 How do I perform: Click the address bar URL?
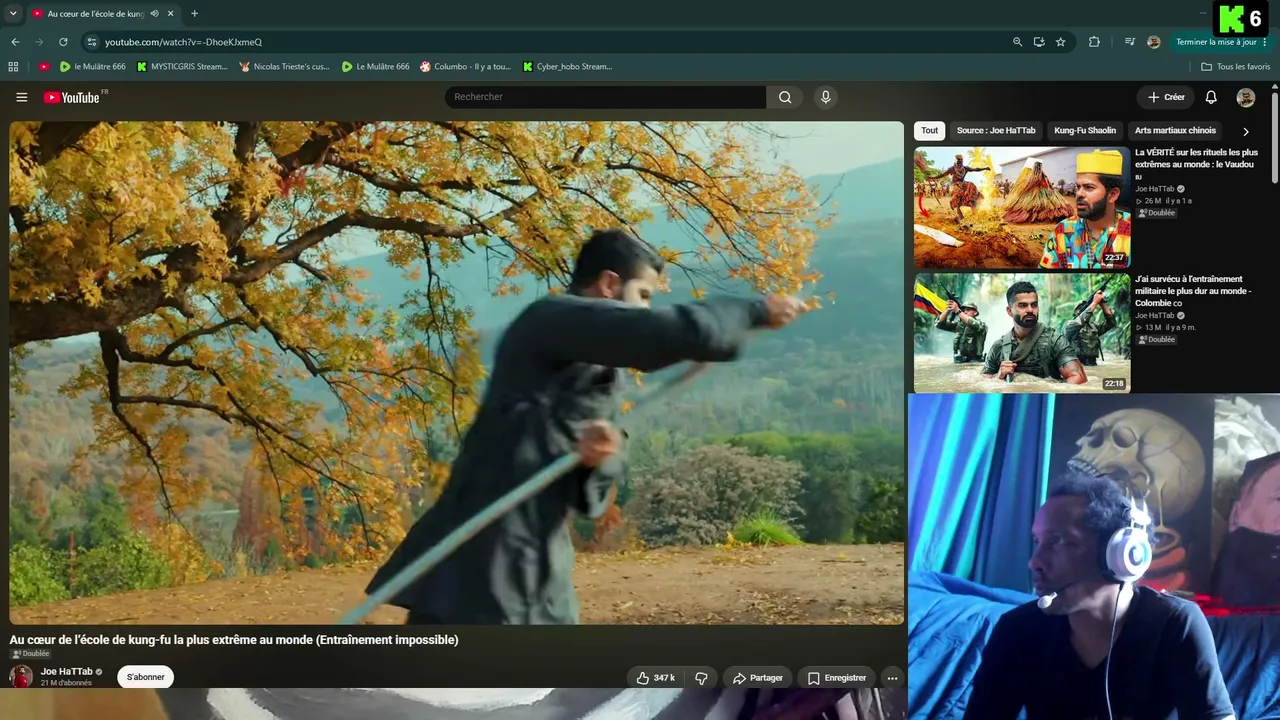click(x=183, y=42)
